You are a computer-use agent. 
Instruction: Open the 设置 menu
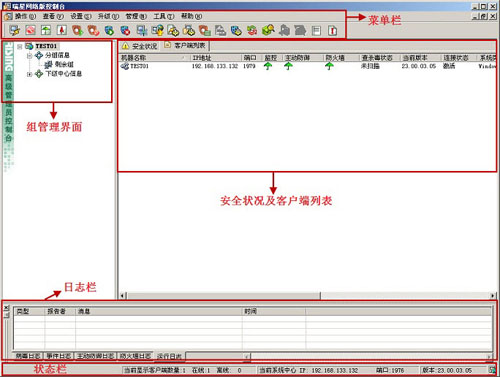pyautogui.click(x=81, y=16)
